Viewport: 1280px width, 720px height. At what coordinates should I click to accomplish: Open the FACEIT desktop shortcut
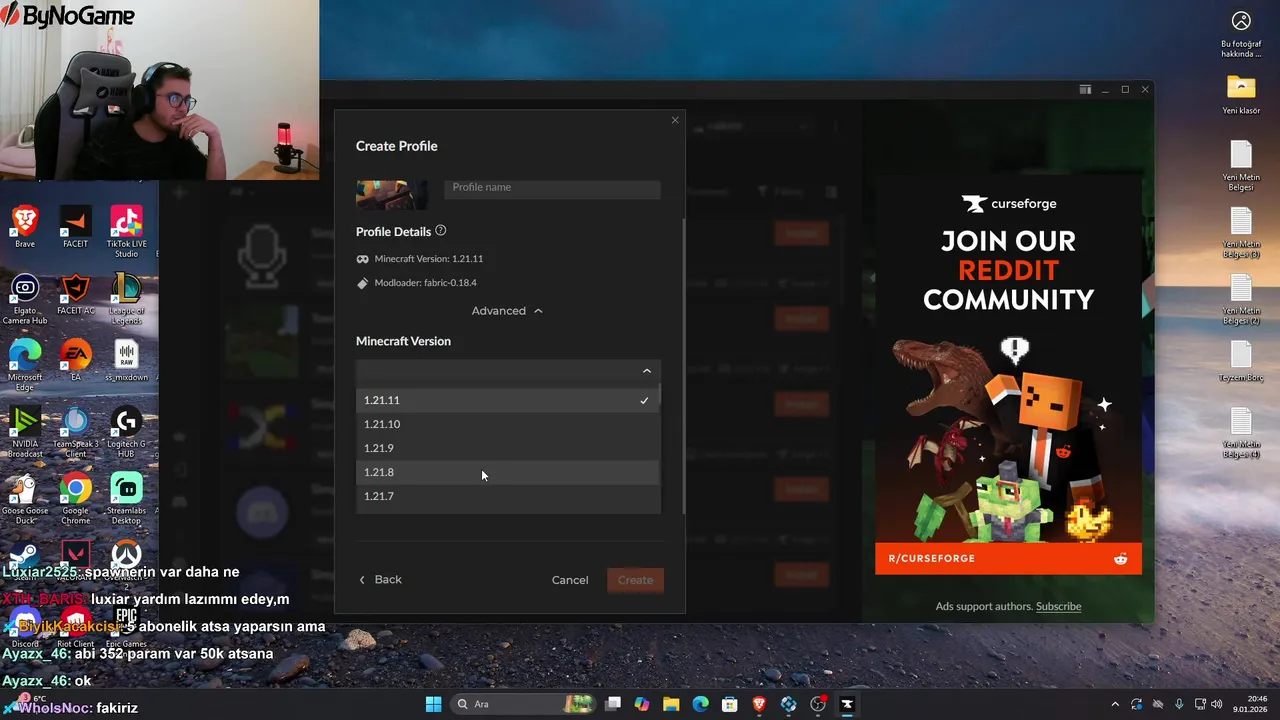point(75,227)
